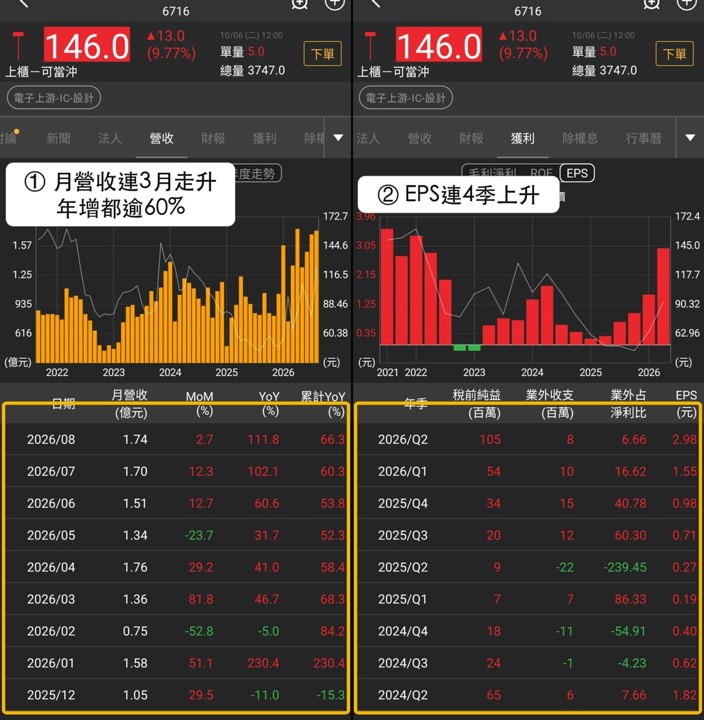
Task: Switch to 獲利 tab in left panel
Action: [x=265, y=138]
